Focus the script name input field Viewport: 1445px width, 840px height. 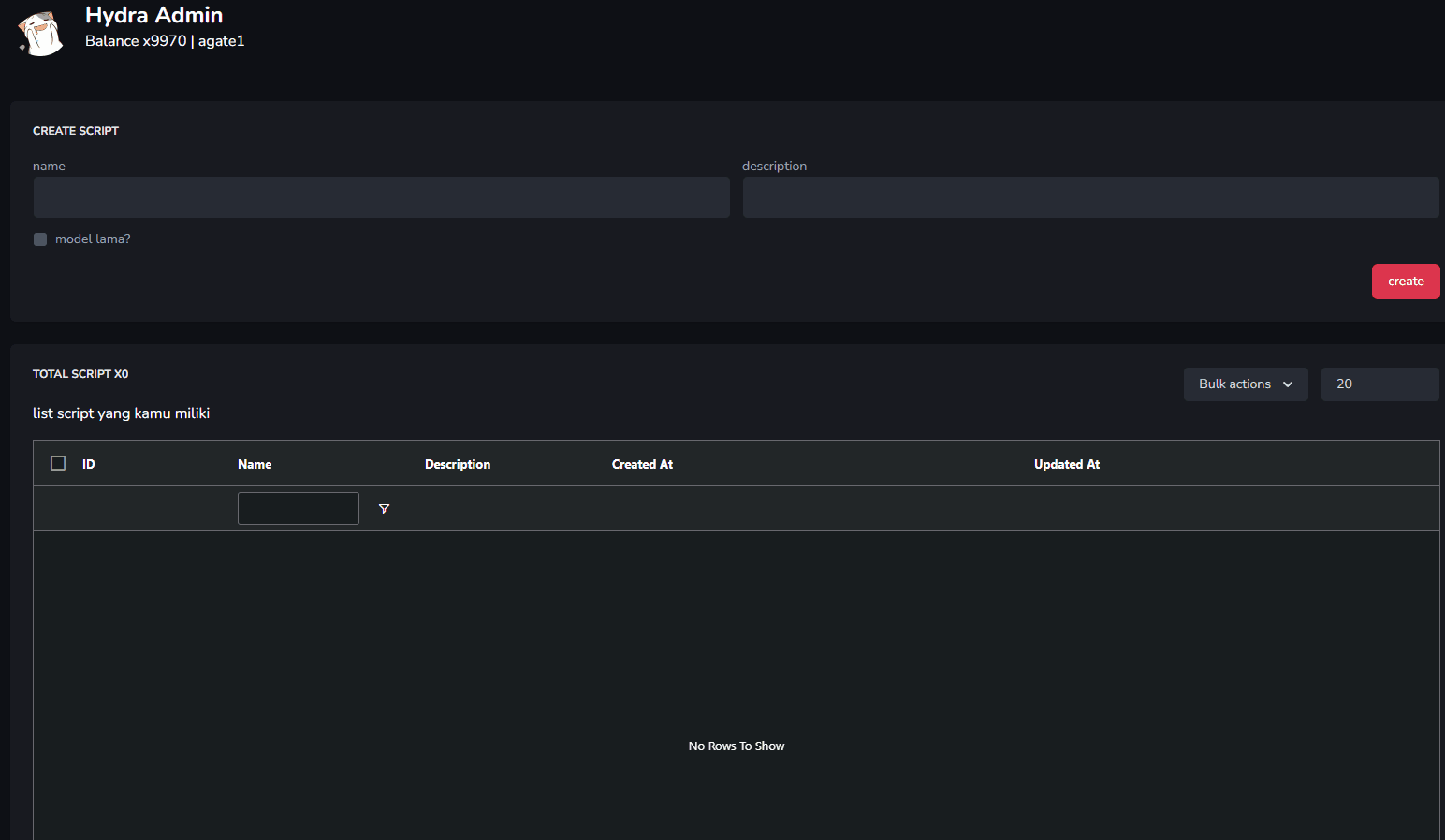(381, 197)
